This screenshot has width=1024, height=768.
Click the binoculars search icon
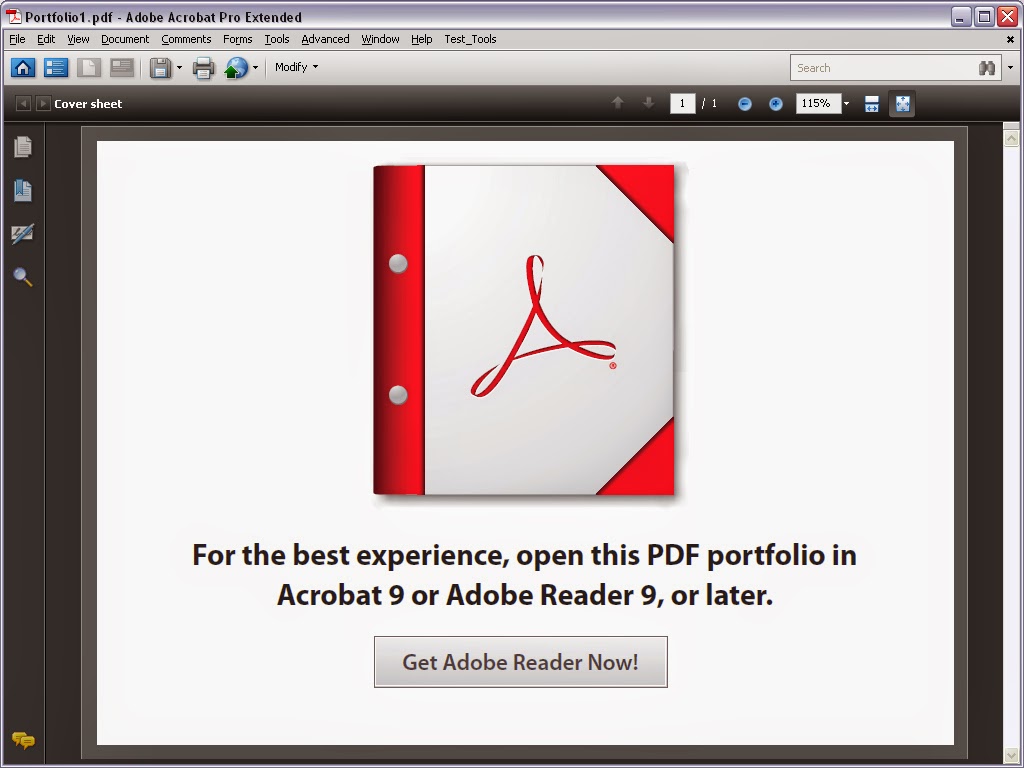coord(987,68)
